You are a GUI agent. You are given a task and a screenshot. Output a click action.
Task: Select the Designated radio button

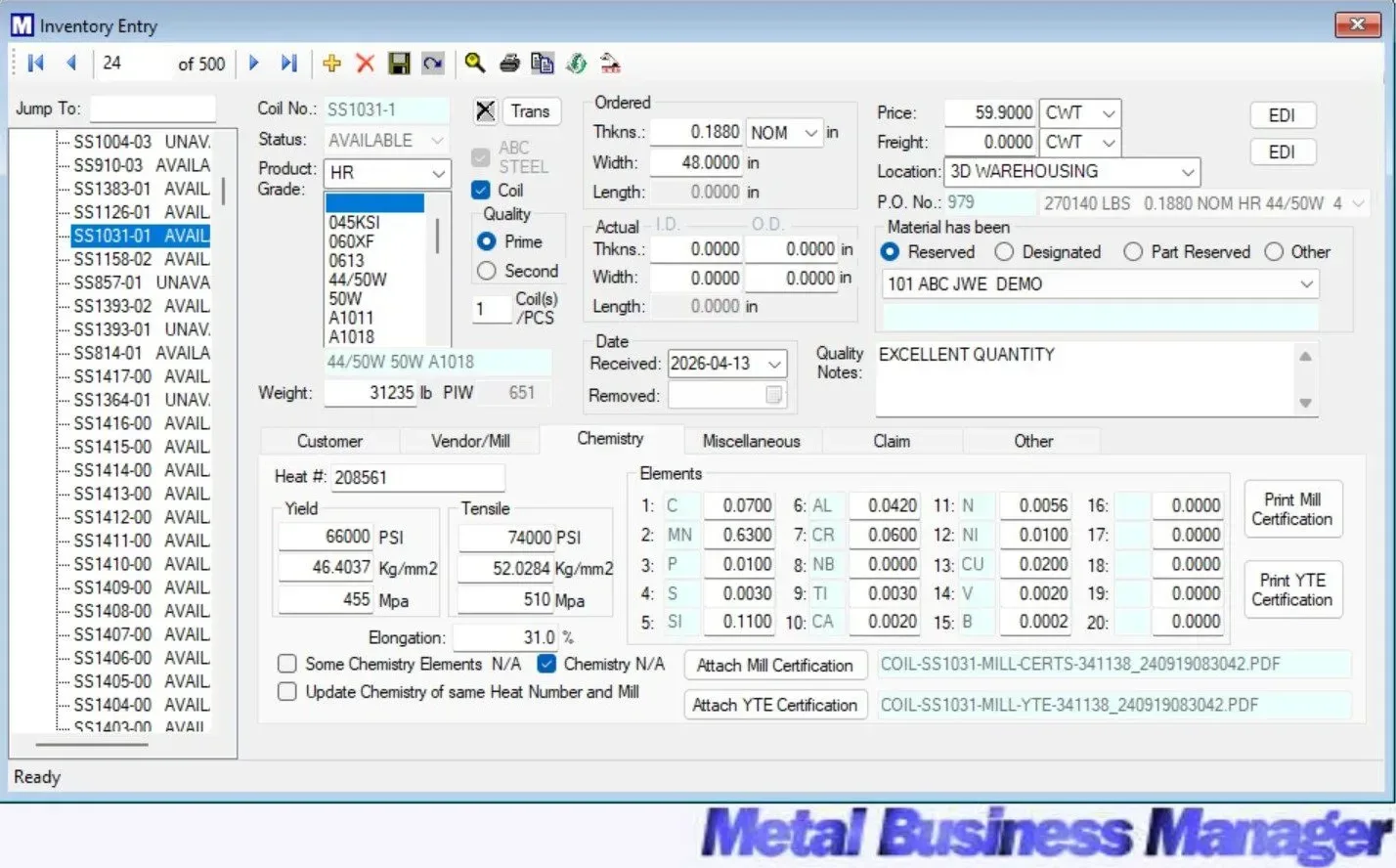click(x=1004, y=251)
